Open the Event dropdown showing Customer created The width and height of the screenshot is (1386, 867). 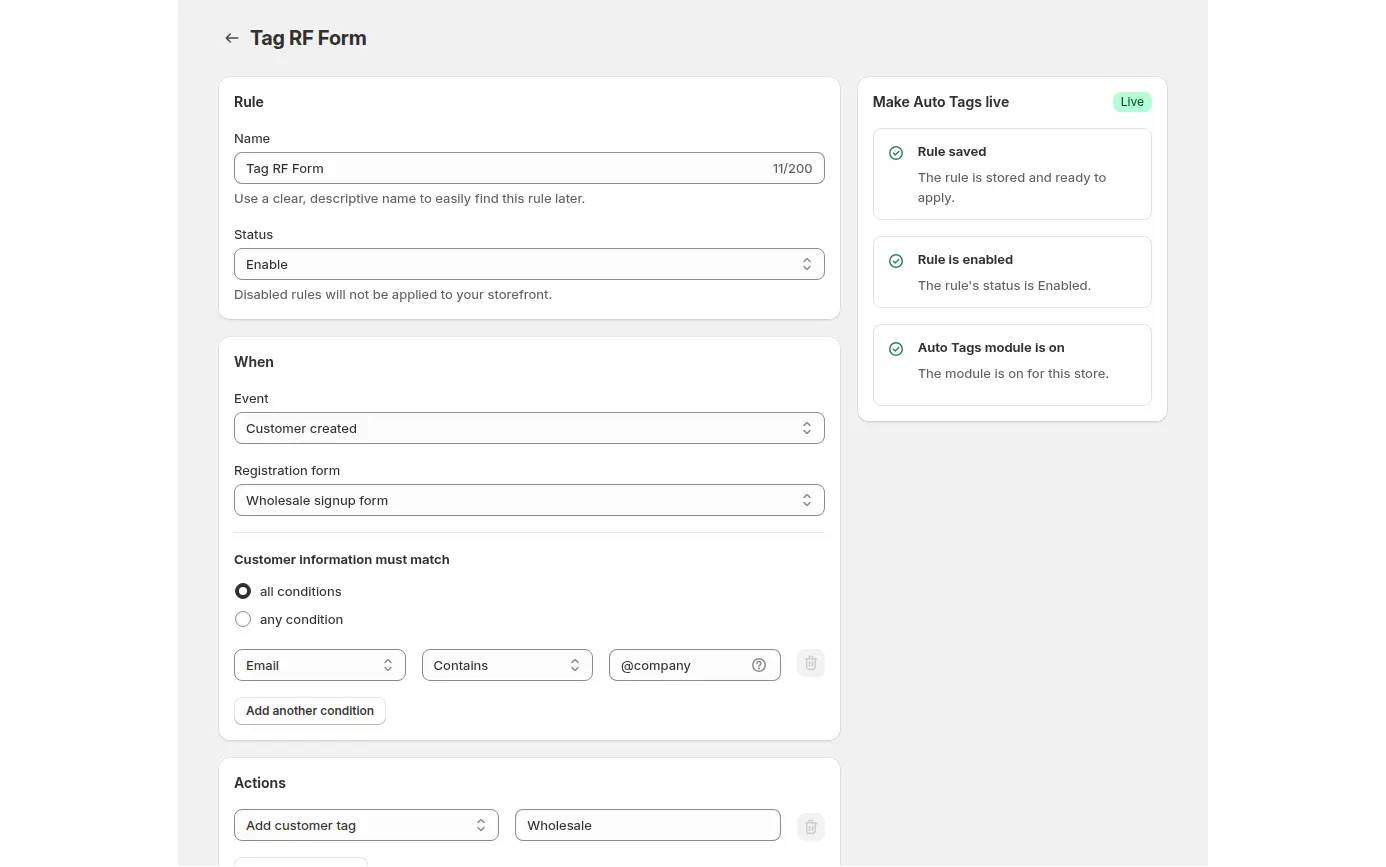[529, 428]
